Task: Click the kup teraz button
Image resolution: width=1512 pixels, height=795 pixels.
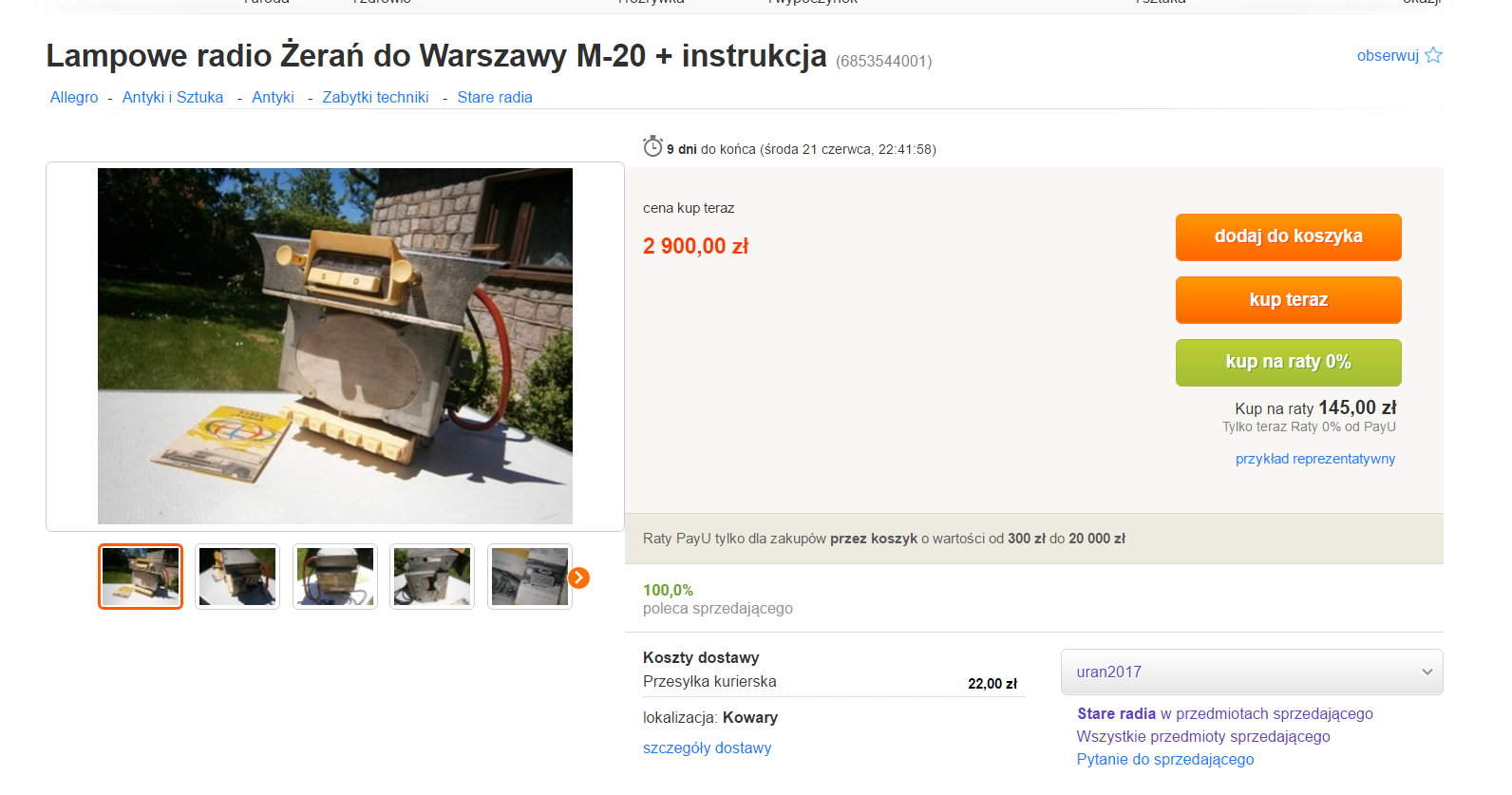Action: (1288, 300)
